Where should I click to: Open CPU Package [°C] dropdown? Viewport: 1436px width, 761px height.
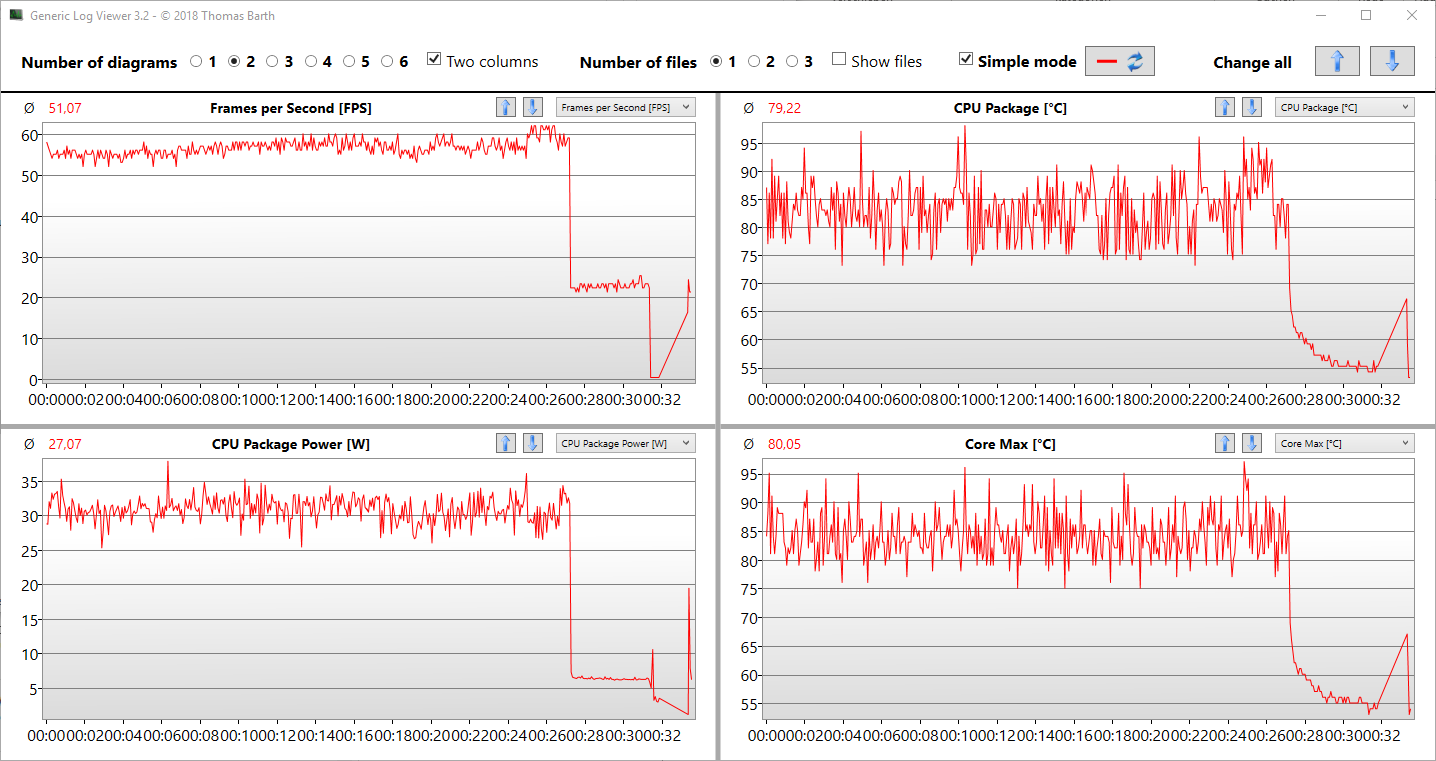coord(1345,107)
